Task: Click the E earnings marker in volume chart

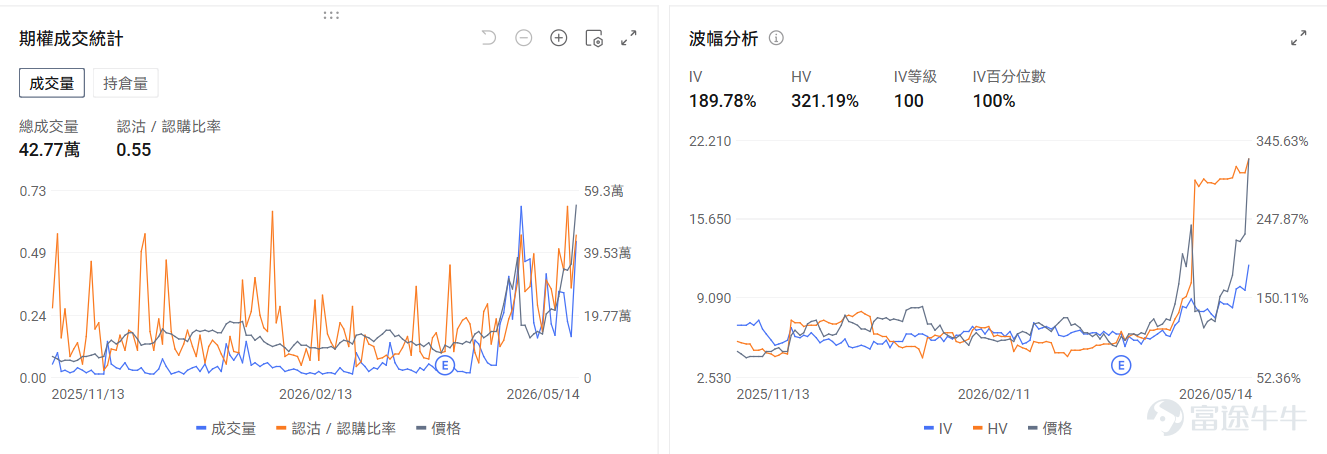Action: [x=445, y=365]
